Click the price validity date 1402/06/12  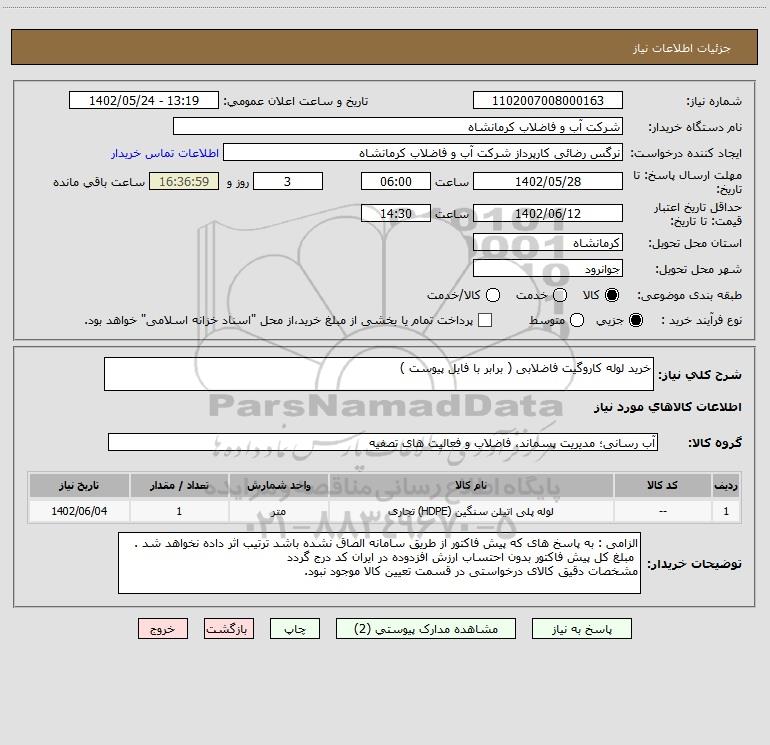[x=548, y=214]
